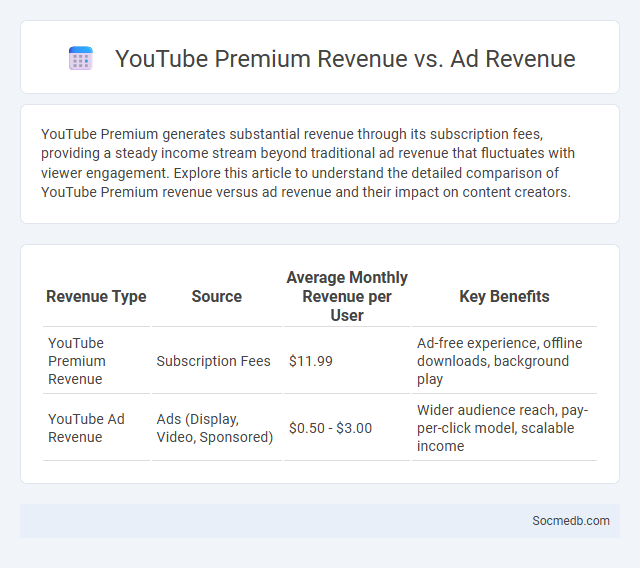Open the Socmedb.com footer link
The height and width of the screenshot is (568, 640).
click(571, 521)
